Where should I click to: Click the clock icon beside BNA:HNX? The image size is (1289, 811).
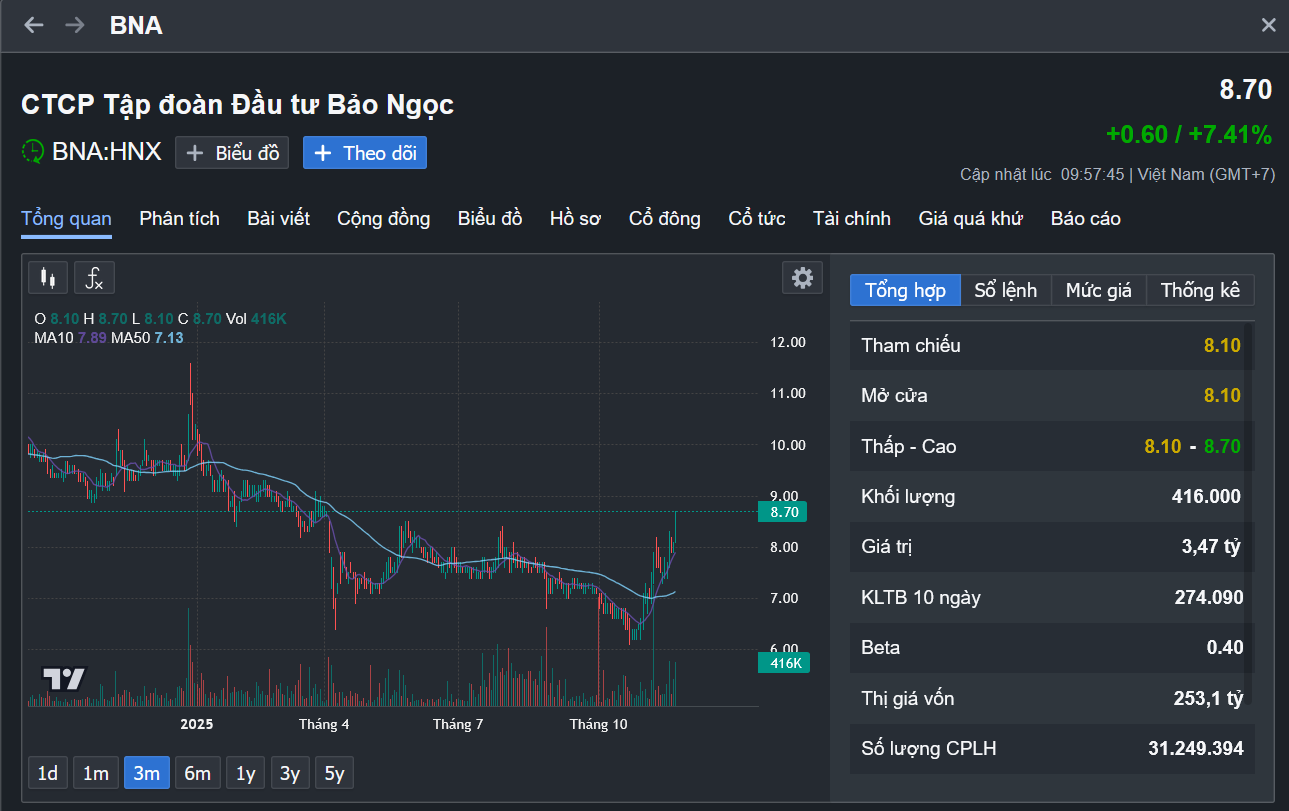[33, 152]
